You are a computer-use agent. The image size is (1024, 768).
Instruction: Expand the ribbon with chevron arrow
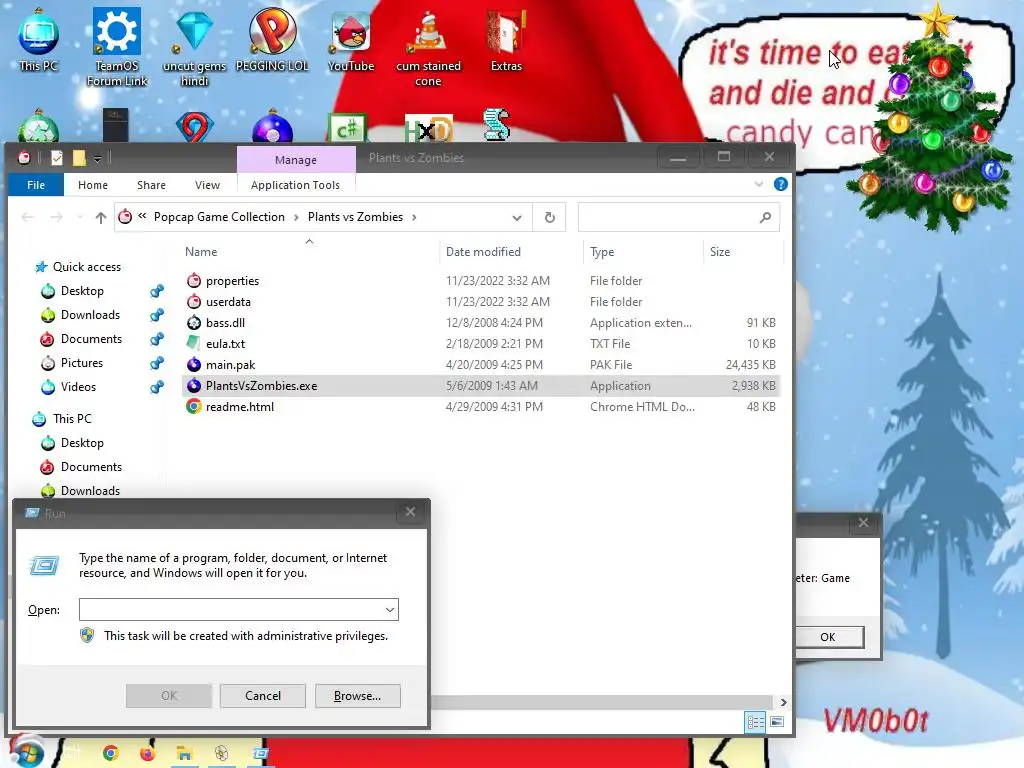pyautogui.click(x=759, y=184)
